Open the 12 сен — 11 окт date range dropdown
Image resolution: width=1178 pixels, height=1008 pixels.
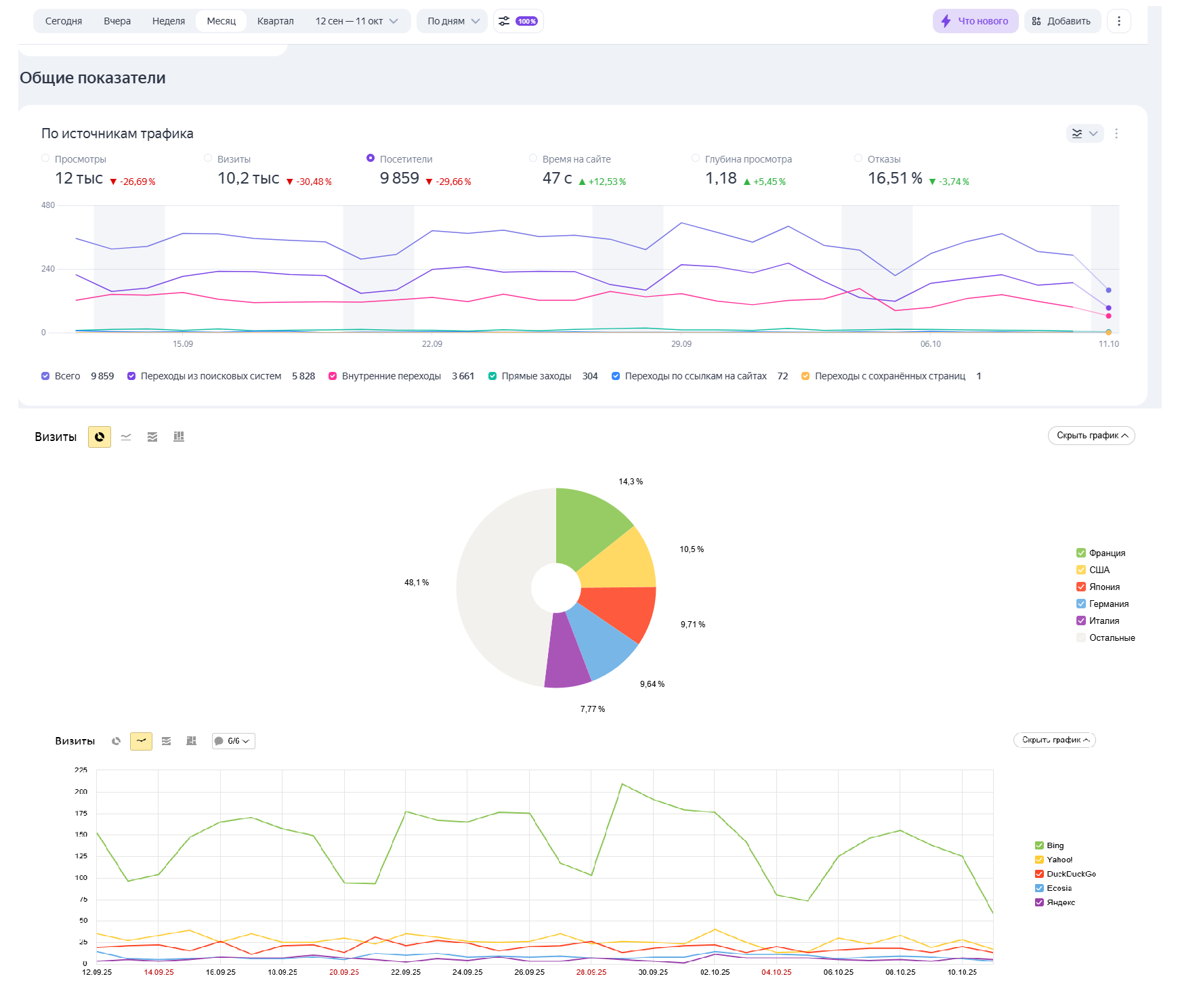356,21
